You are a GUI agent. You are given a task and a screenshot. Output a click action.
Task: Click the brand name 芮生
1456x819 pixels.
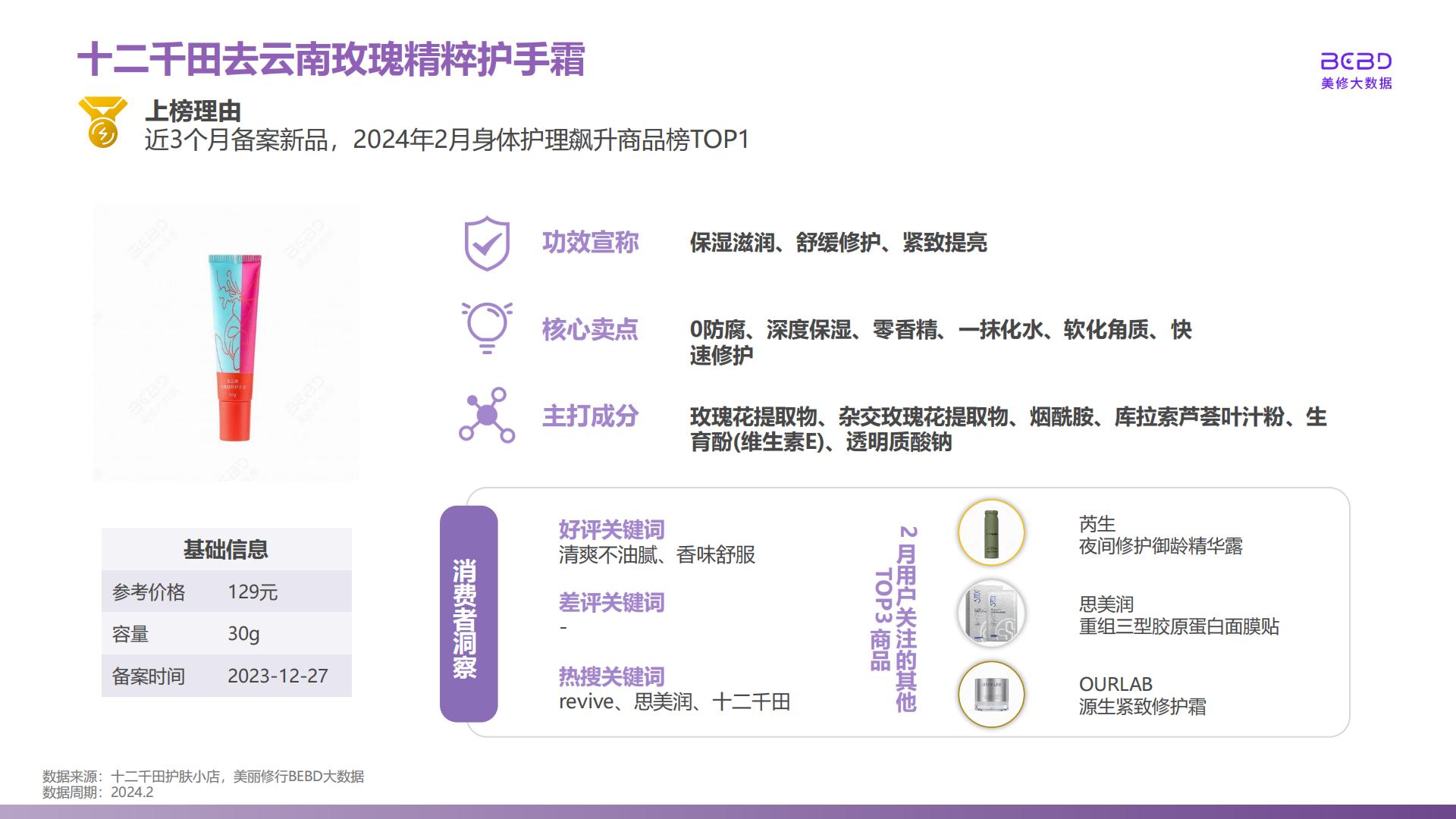pos(1097,524)
